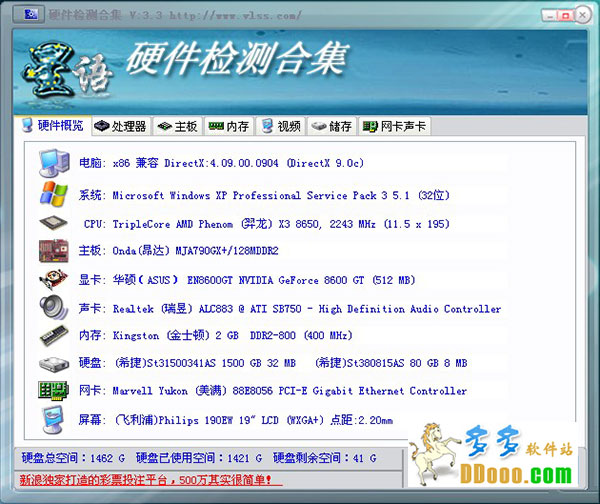Open the 处理器 tab
Image resolution: width=600 pixels, height=504 pixels.
pos(121,126)
